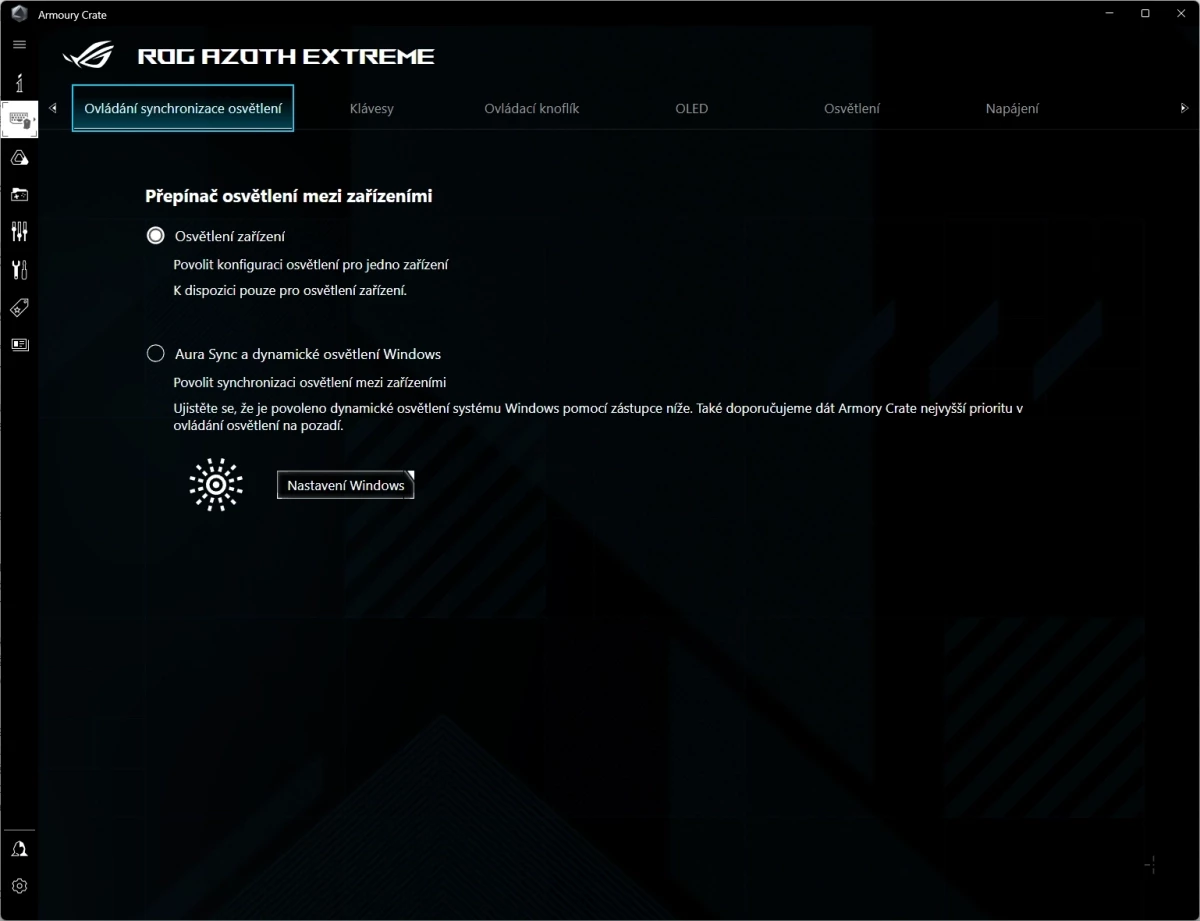Click the dynamic lighting sun icon
This screenshot has height=921, width=1200.
[216, 485]
